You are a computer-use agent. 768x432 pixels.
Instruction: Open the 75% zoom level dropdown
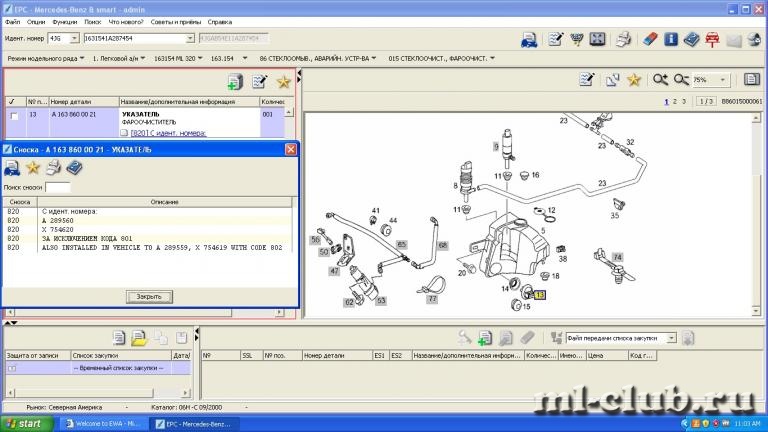coord(722,80)
